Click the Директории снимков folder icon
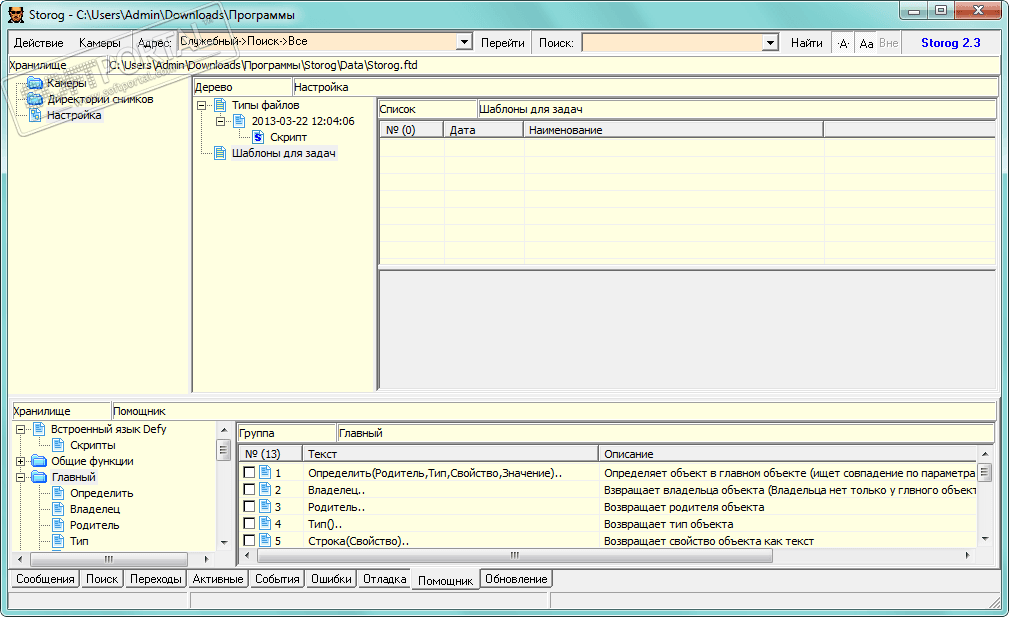Screen dimensions: 1009x617 (35, 99)
